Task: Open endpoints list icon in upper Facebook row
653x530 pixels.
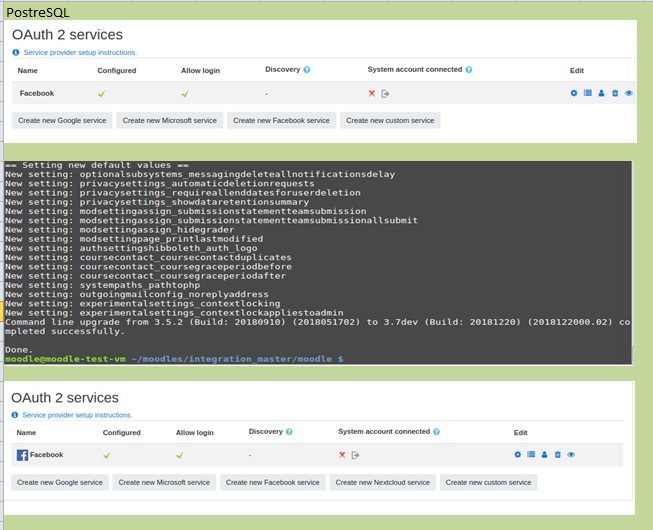Action: 588,93
